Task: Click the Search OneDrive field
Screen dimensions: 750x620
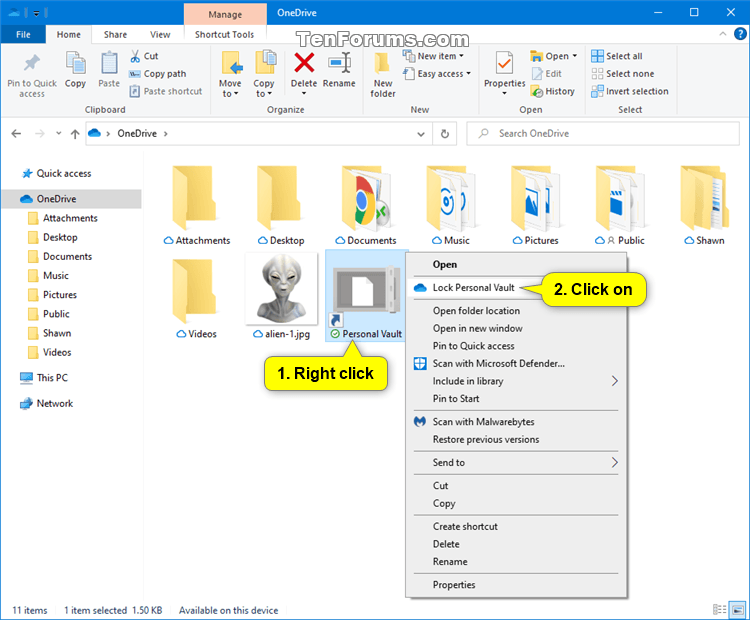Action: click(x=603, y=133)
